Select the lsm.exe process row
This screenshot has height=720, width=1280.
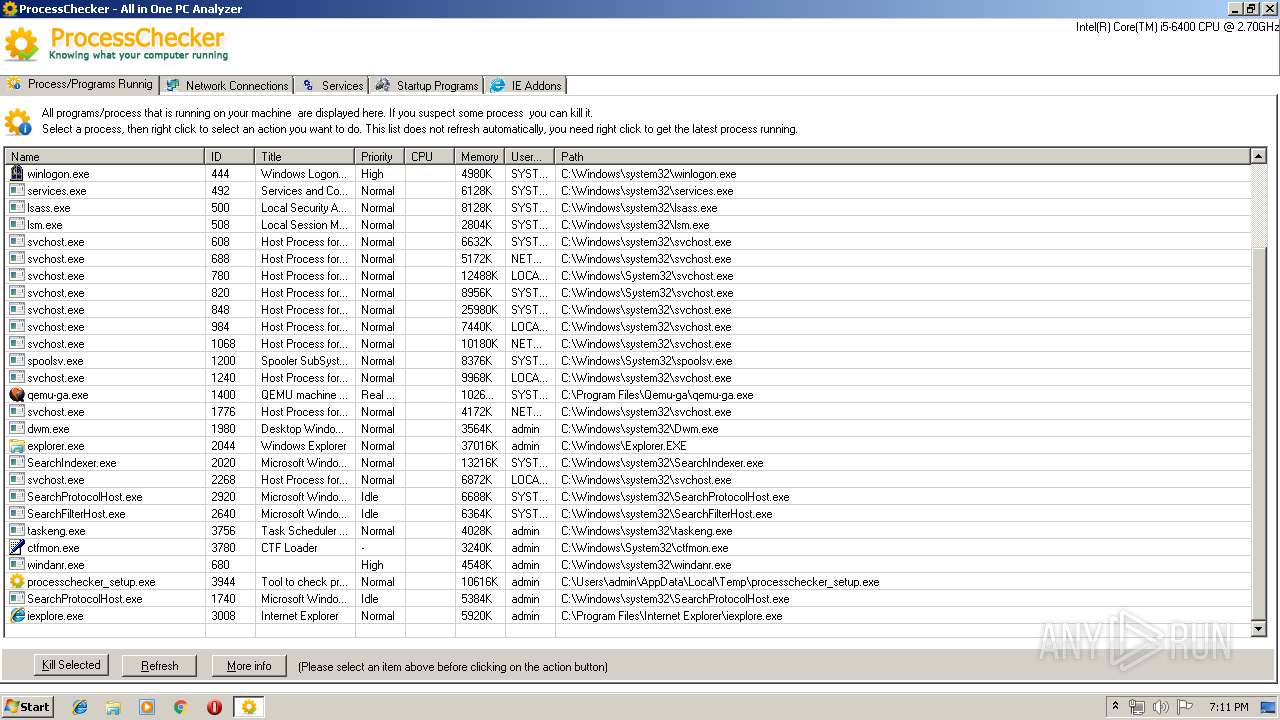(x=627, y=225)
